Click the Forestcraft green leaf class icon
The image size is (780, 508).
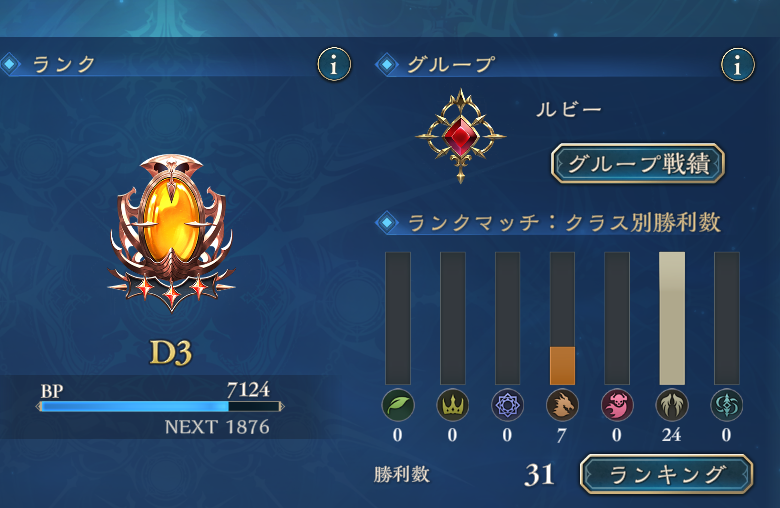(398, 405)
